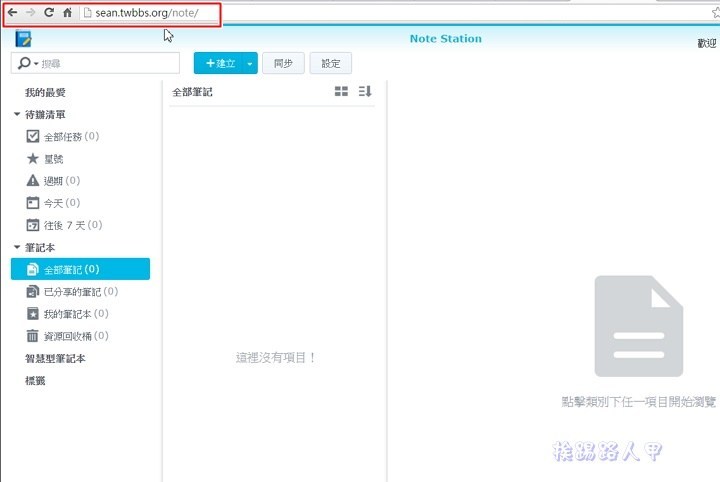Click the 搜尋 search input field

click(108, 63)
